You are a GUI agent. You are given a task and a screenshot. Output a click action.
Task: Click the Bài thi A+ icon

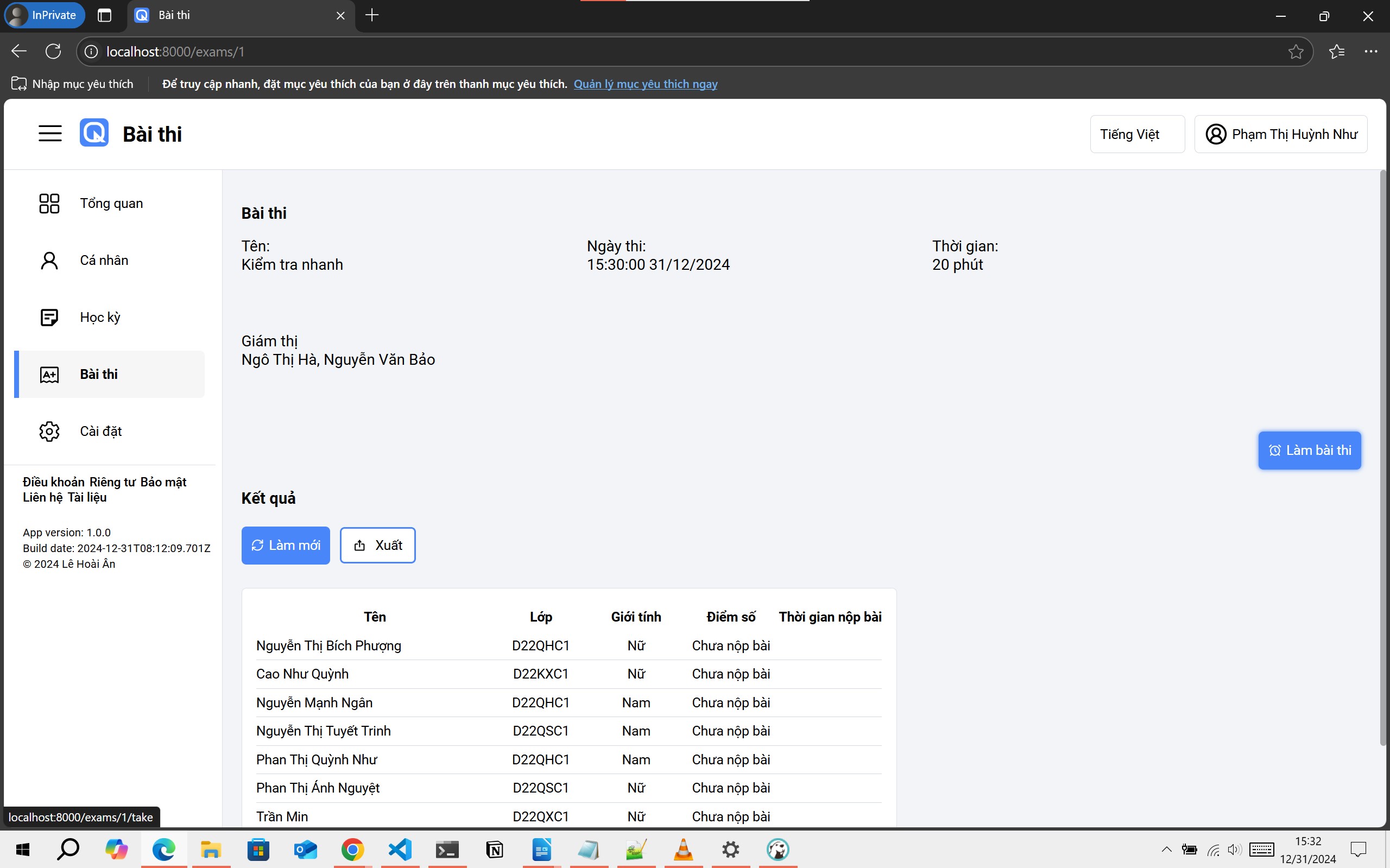[x=49, y=375]
